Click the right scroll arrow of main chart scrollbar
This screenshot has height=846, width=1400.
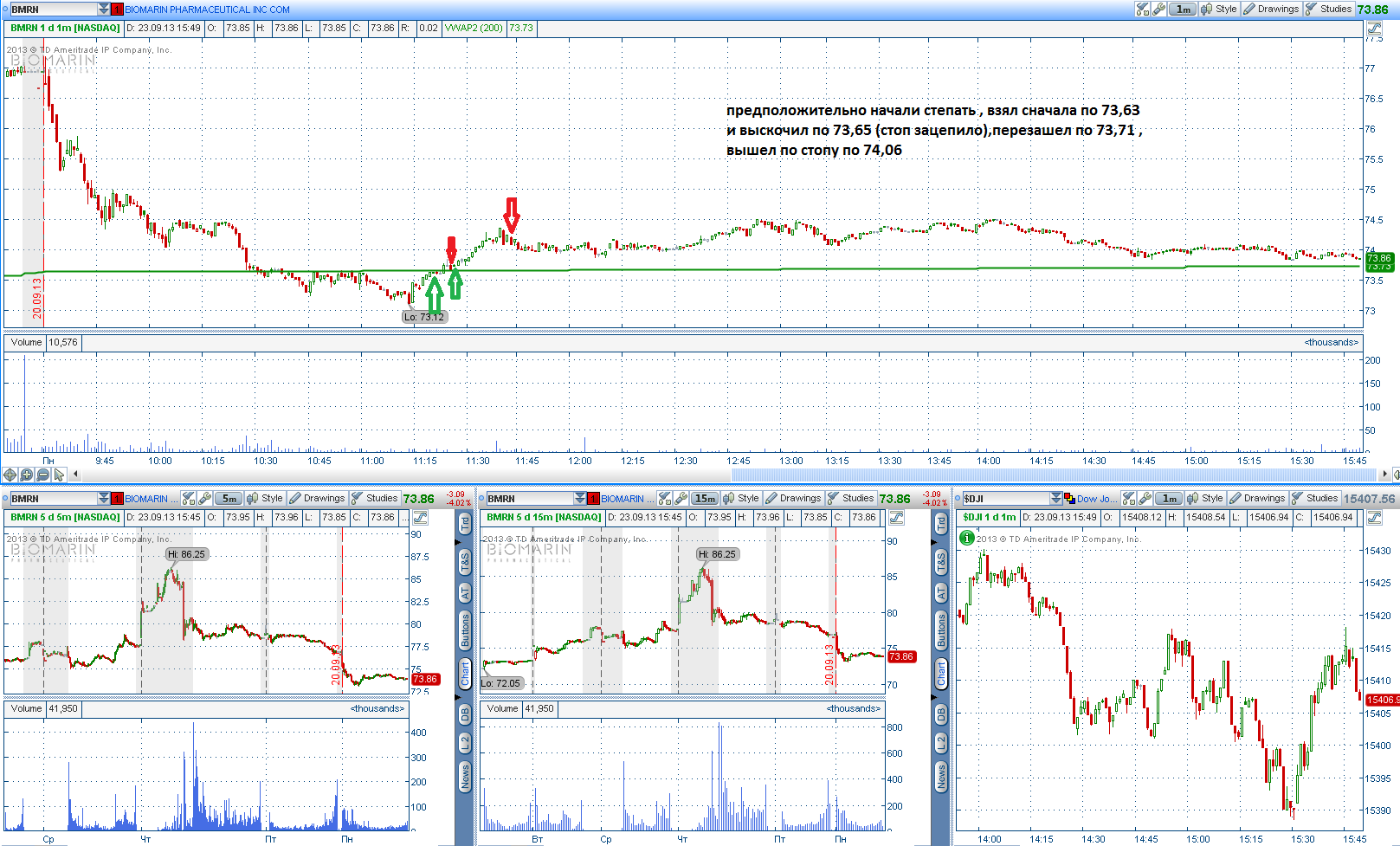pos(1385,475)
